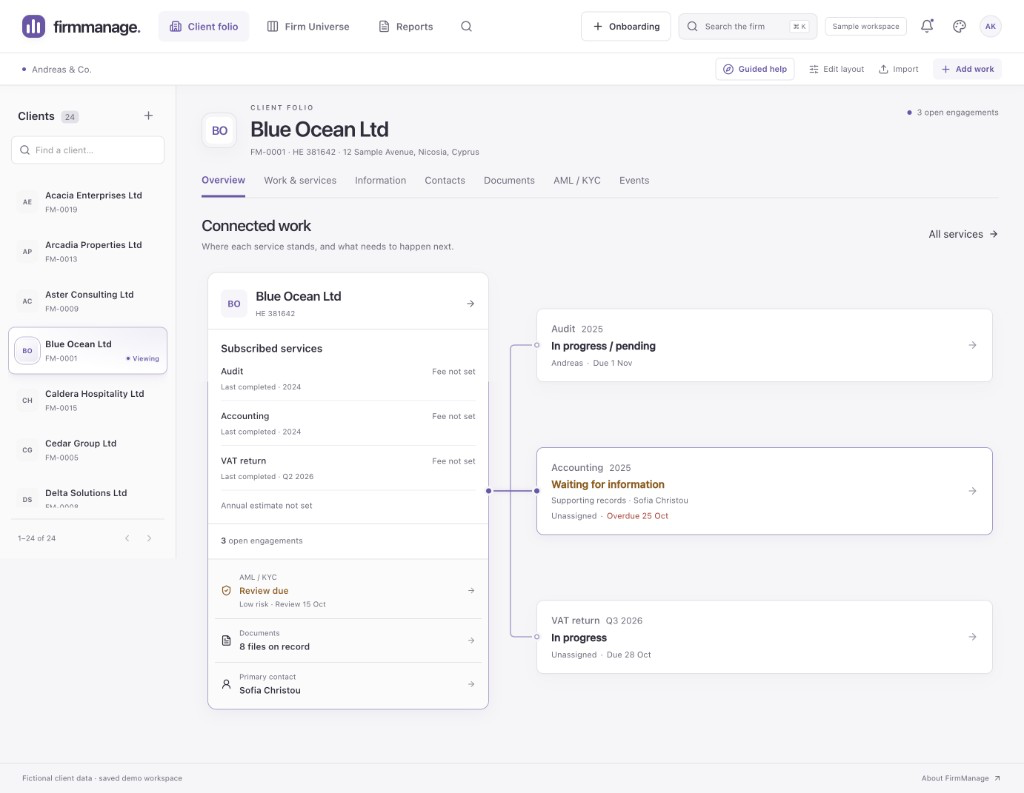Select Acacia Enterprises Ltd client

pyautogui.click(x=88, y=202)
